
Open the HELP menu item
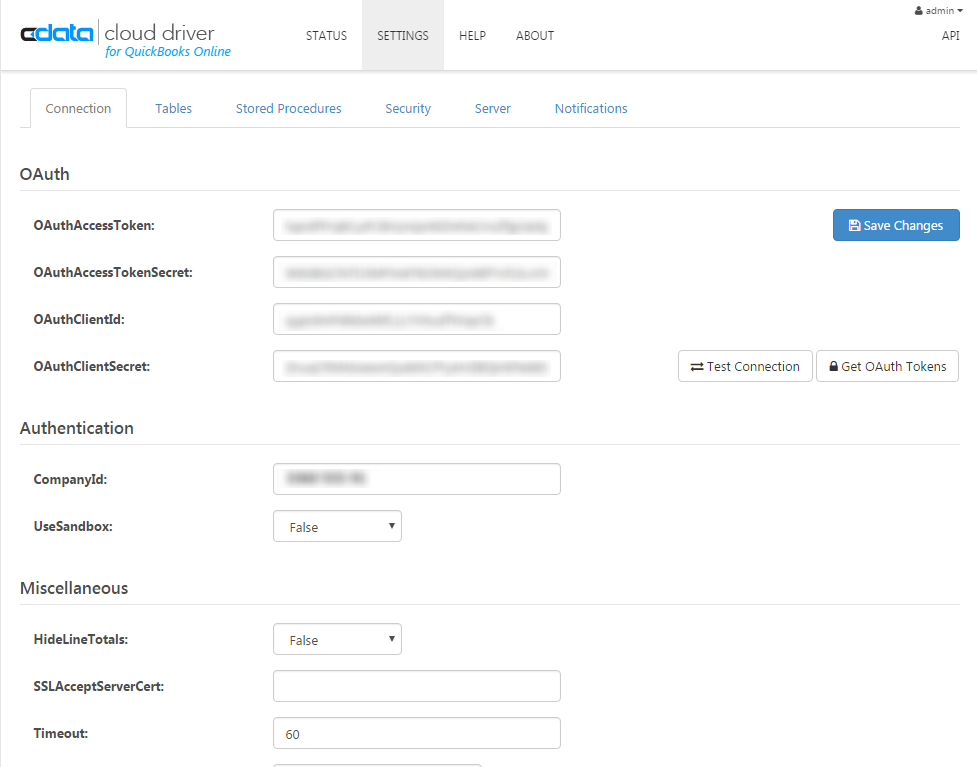[x=472, y=36]
